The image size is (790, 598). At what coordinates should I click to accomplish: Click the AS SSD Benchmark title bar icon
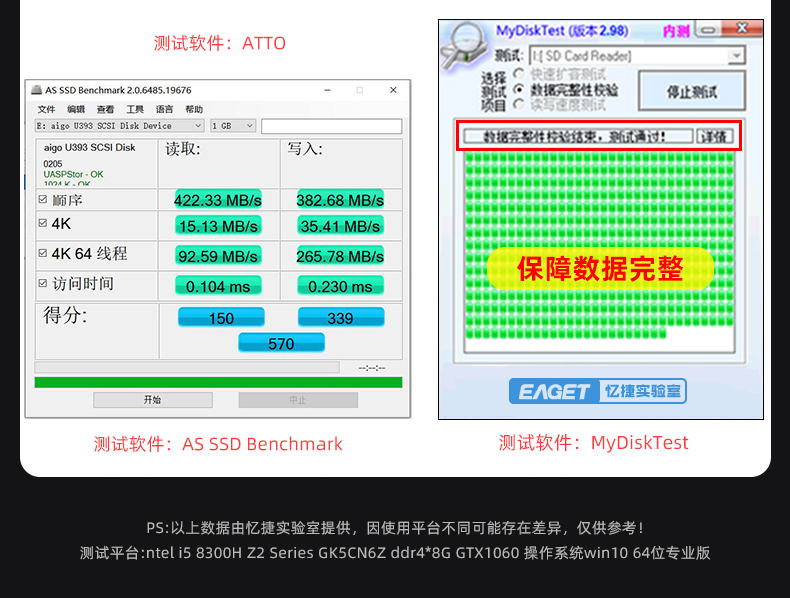pyautogui.click(x=36, y=90)
